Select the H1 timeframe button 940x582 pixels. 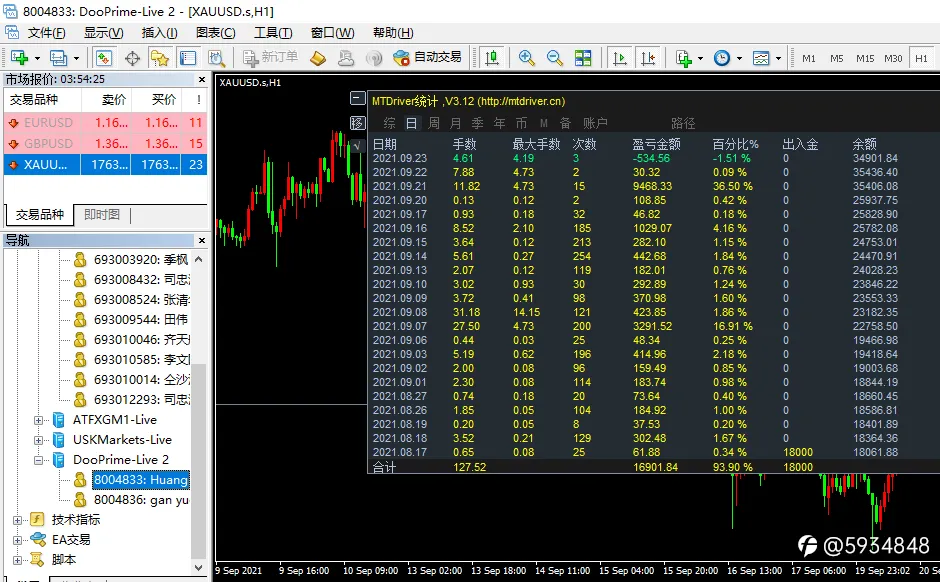click(x=921, y=58)
